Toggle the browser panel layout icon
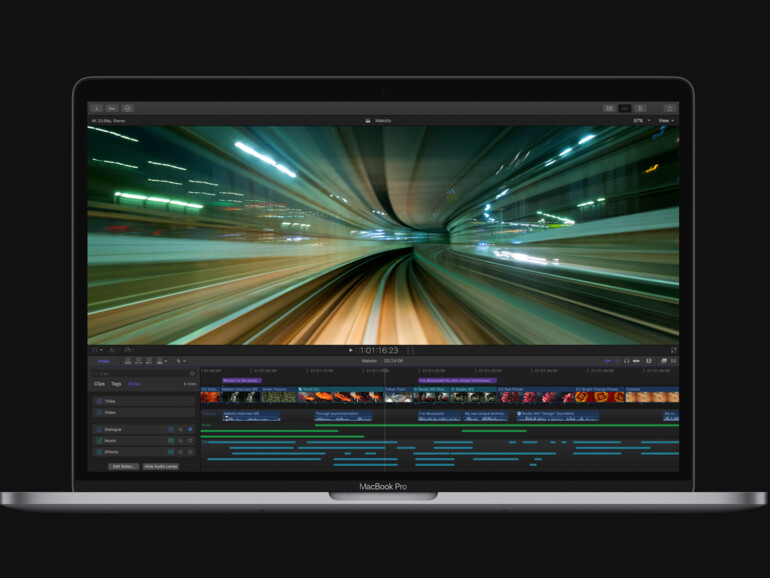This screenshot has height=578, width=770. coord(609,108)
